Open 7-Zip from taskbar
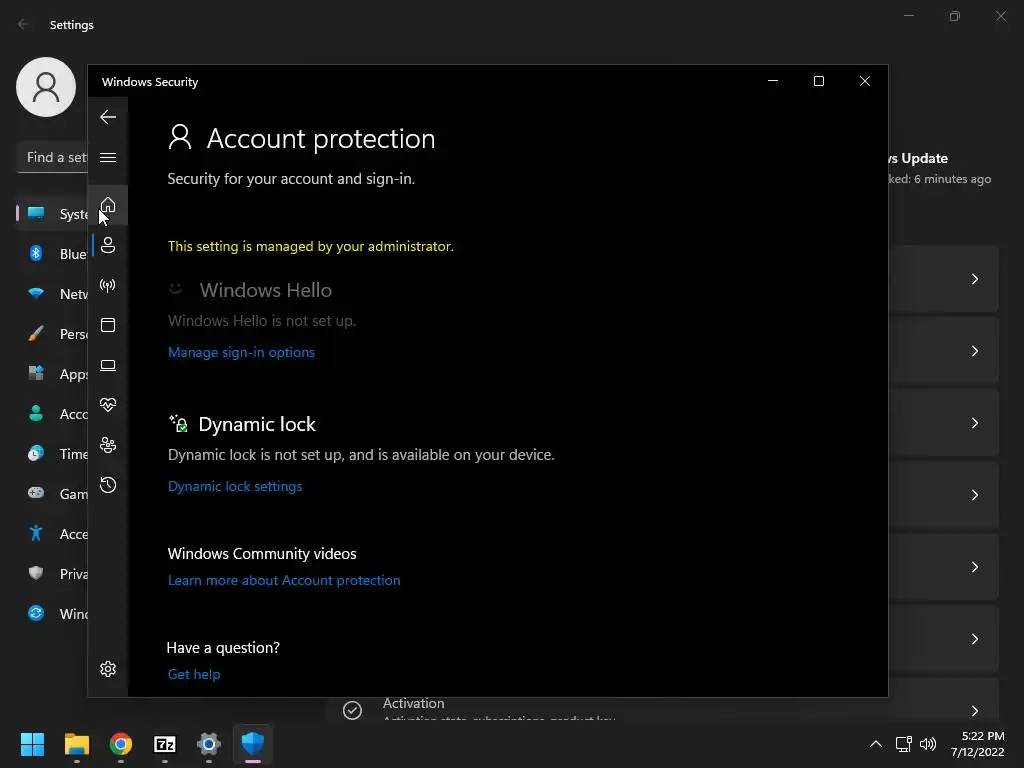 [x=165, y=744]
